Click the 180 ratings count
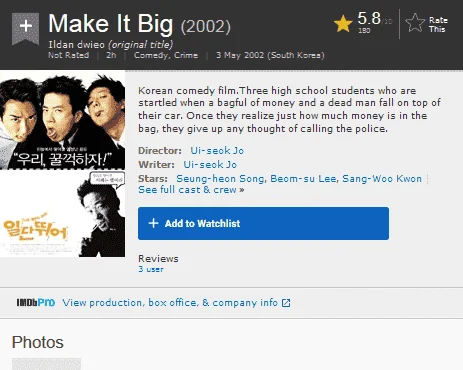This screenshot has height=370, width=463. (x=364, y=30)
